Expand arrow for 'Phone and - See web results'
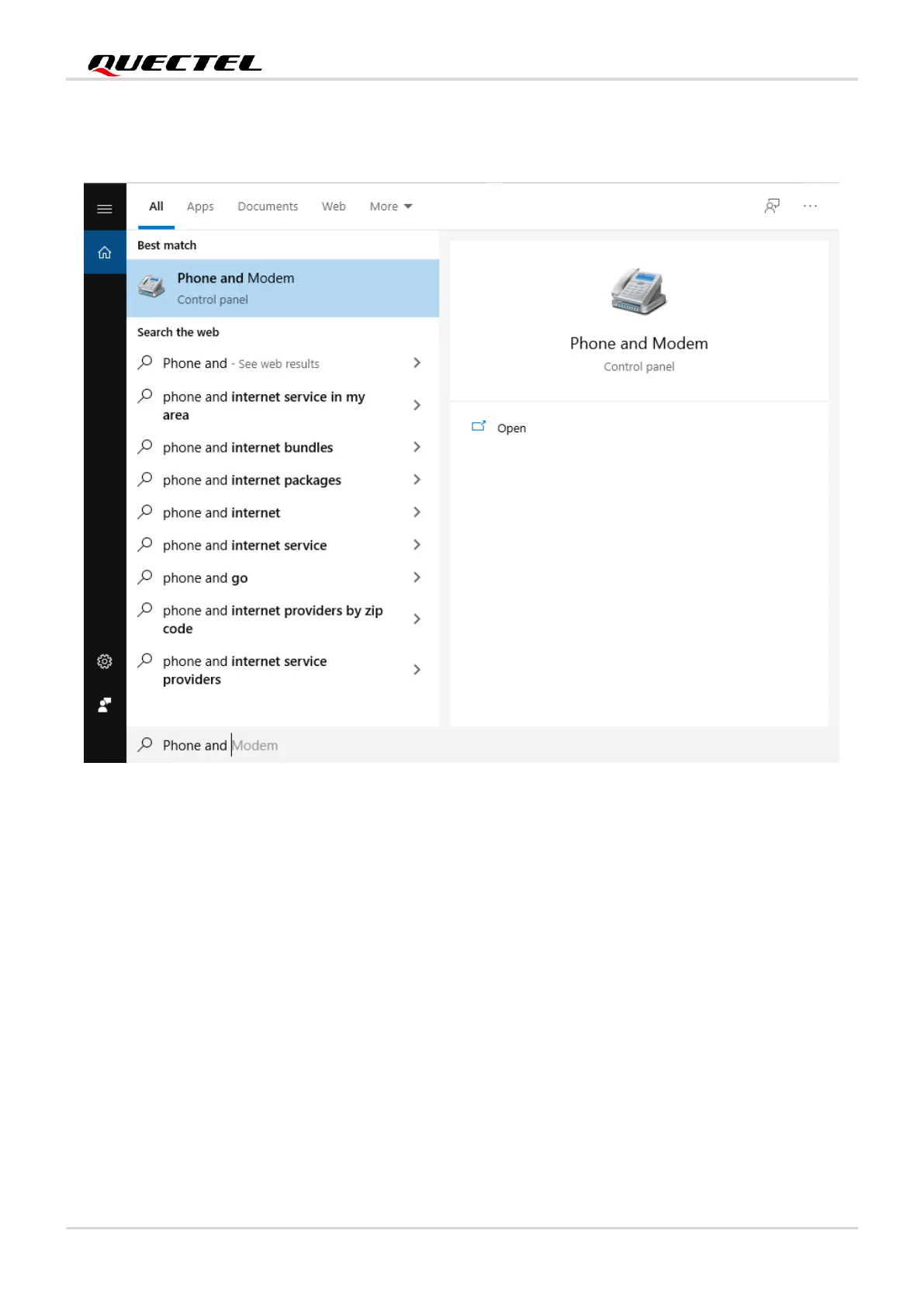This screenshot has height=1307, width=924. coord(417,362)
